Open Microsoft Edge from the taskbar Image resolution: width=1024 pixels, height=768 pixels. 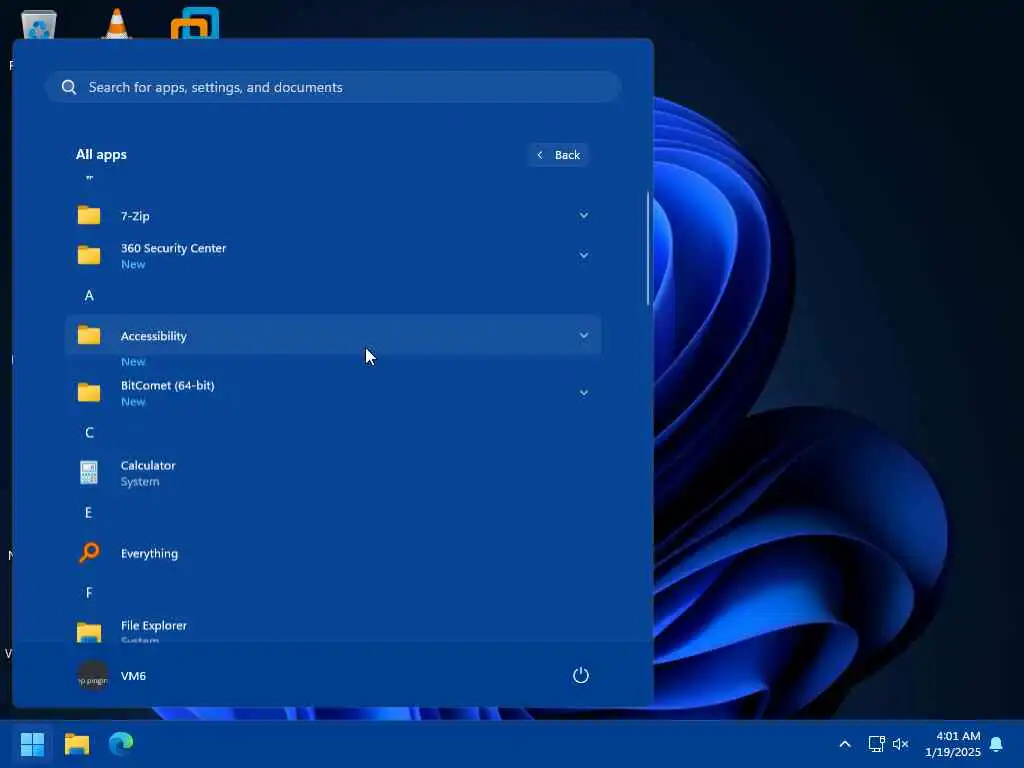(x=121, y=744)
